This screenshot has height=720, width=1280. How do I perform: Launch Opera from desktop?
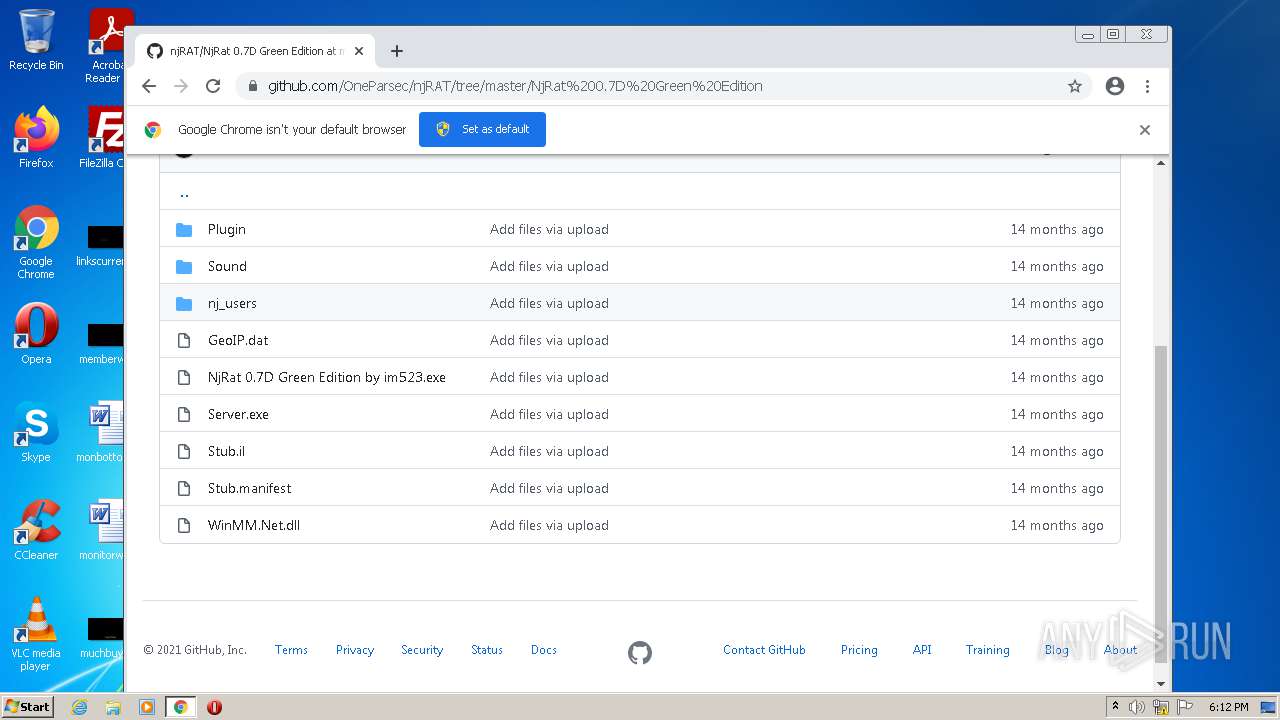[x=36, y=334]
